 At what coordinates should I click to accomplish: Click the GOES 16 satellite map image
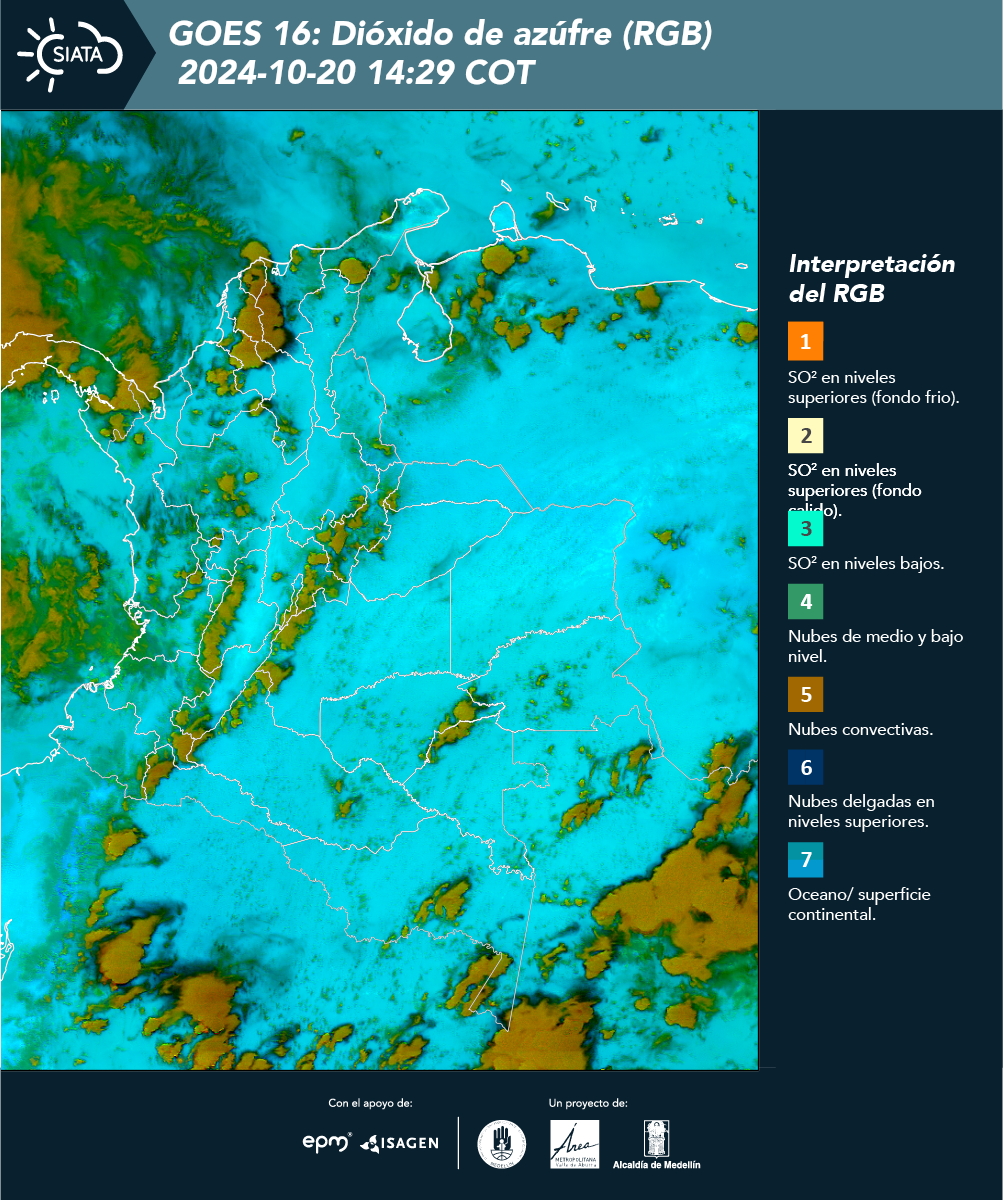point(379,590)
